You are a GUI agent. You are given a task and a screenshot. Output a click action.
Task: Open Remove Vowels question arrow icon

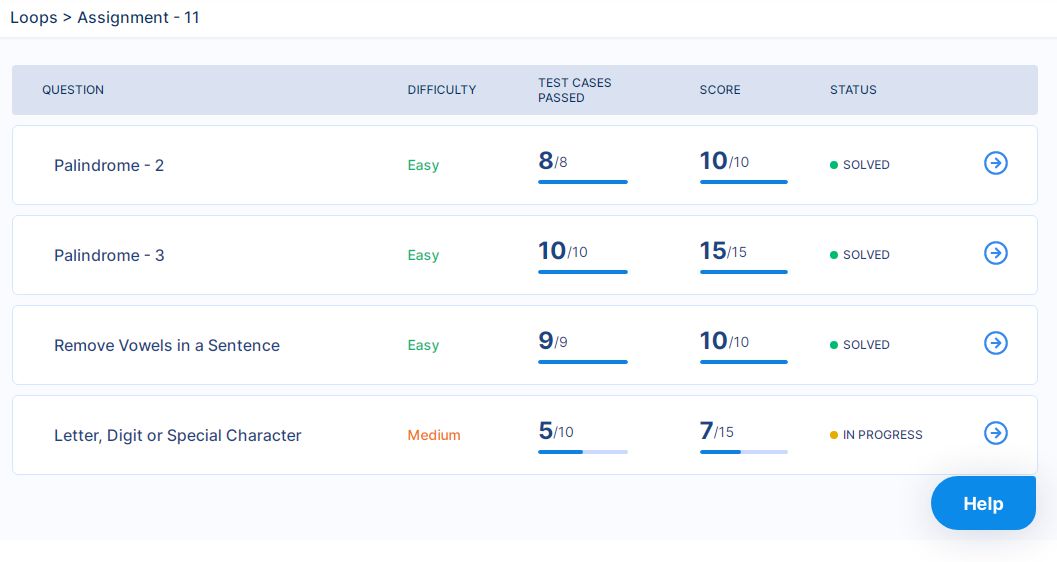click(x=995, y=343)
